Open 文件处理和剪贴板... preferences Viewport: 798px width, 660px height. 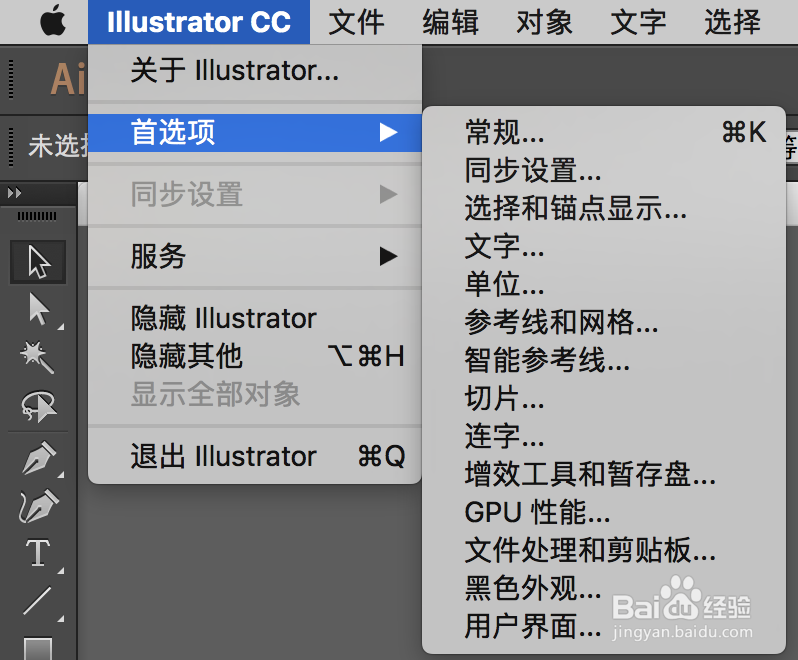coord(604,550)
